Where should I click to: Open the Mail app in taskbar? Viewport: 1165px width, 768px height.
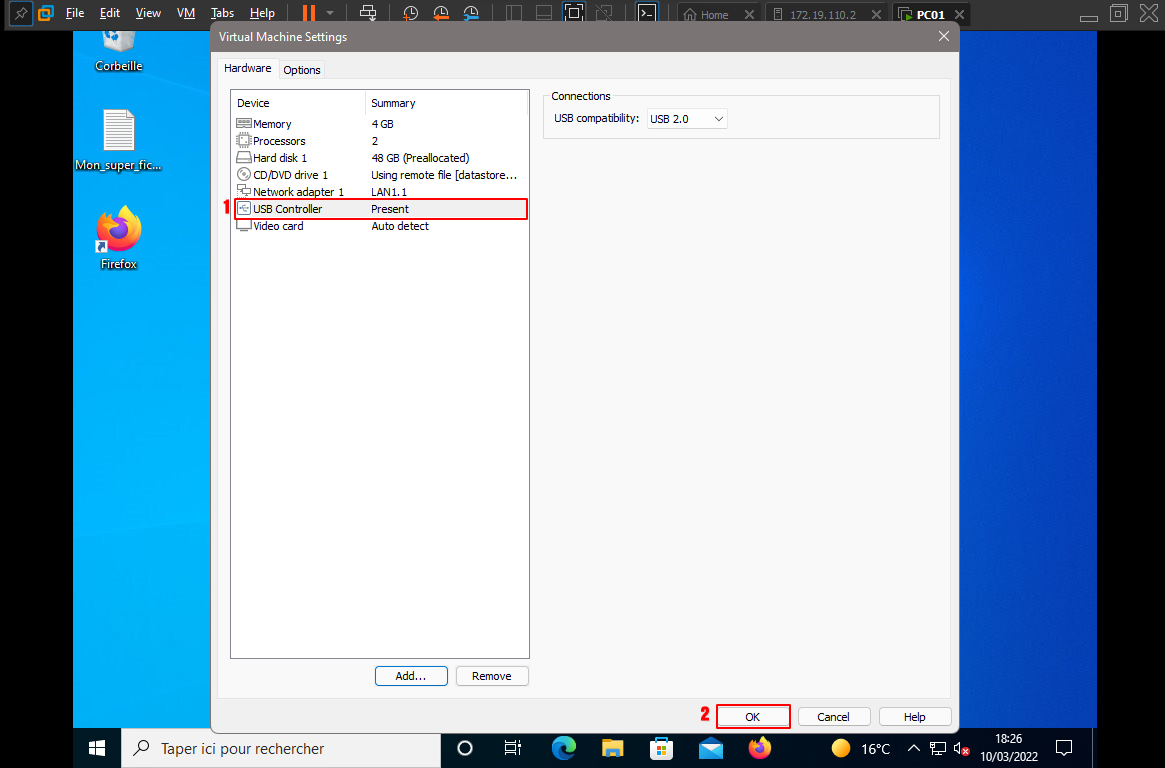[x=711, y=747]
